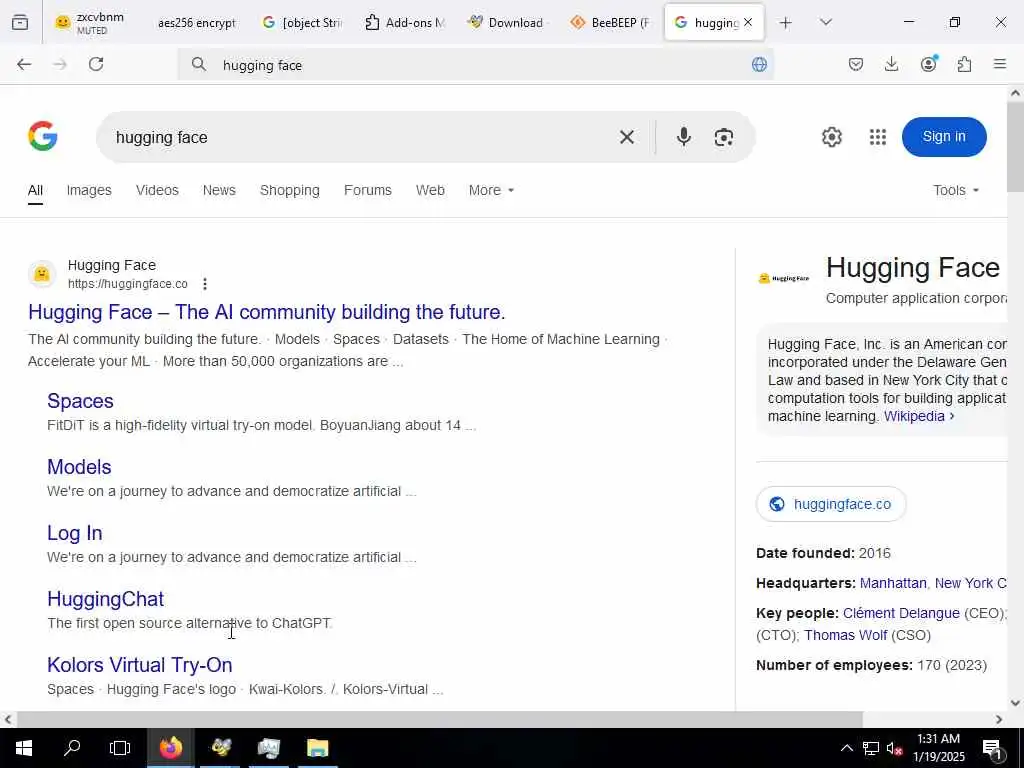This screenshot has height=768, width=1024.
Task: Open the taskbar clock showing 1:31 AM
Action: 938,748
